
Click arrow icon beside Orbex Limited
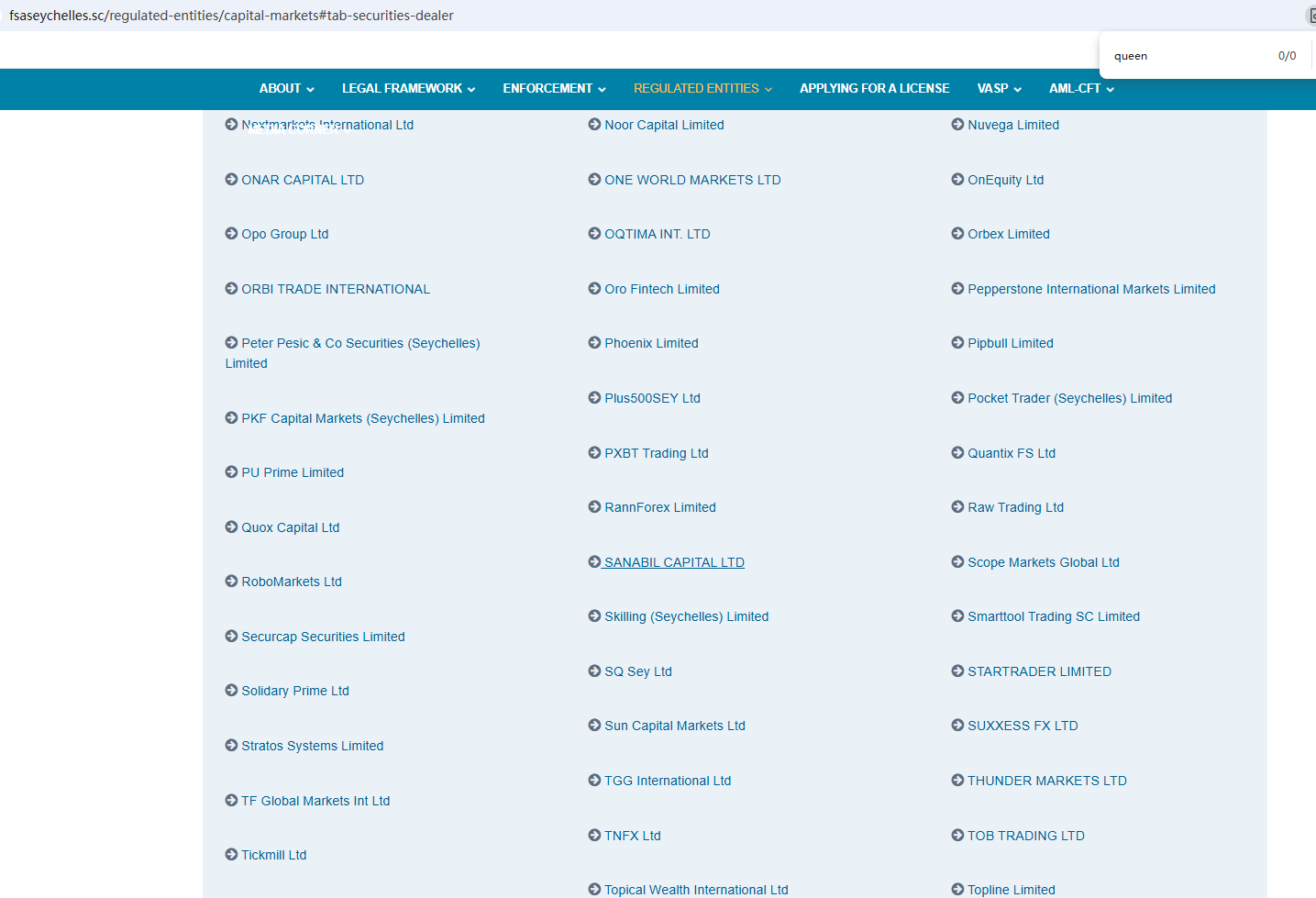(x=957, y=234)
